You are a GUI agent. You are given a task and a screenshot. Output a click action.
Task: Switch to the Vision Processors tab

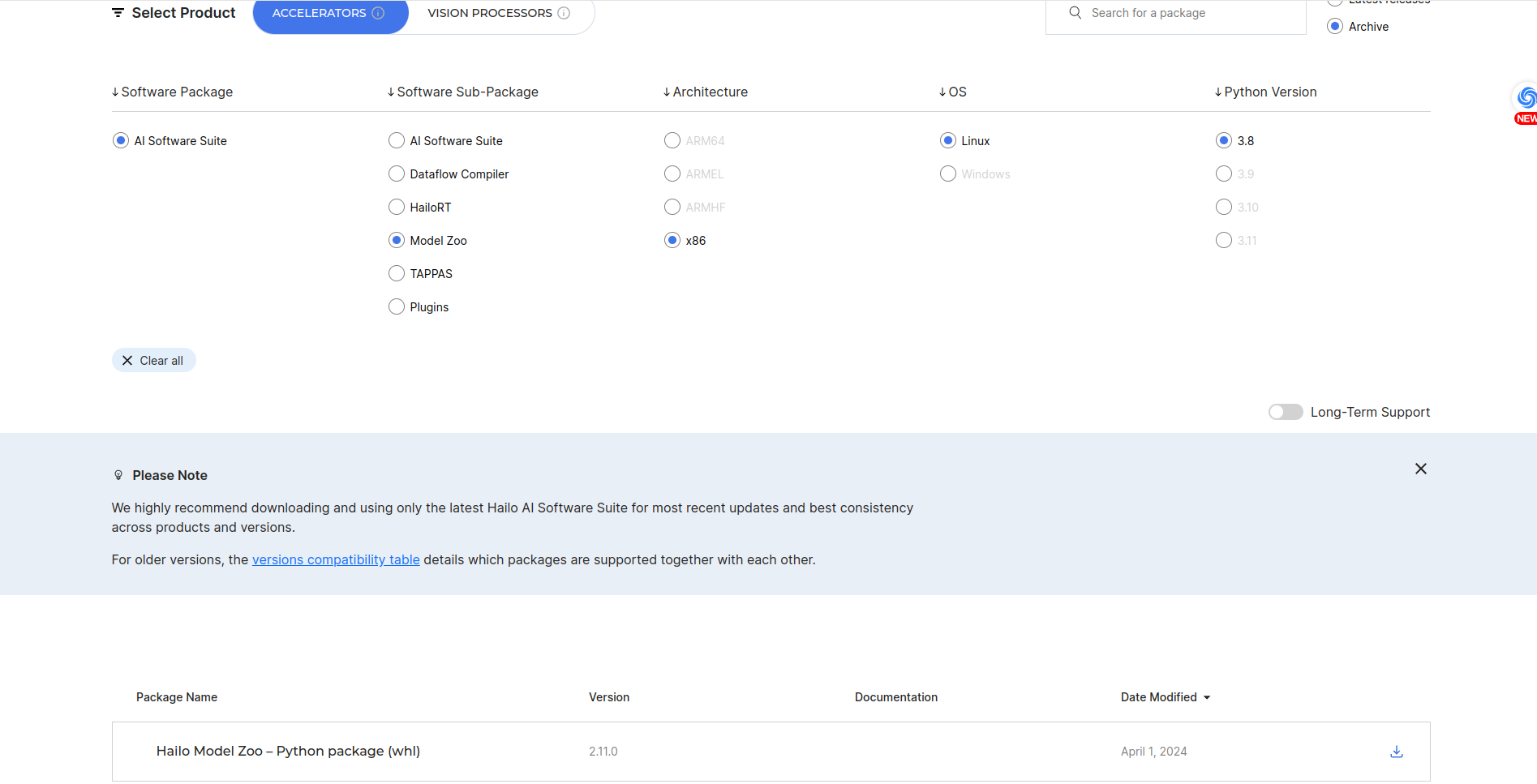pyautogui.click(x=499, y=14)
